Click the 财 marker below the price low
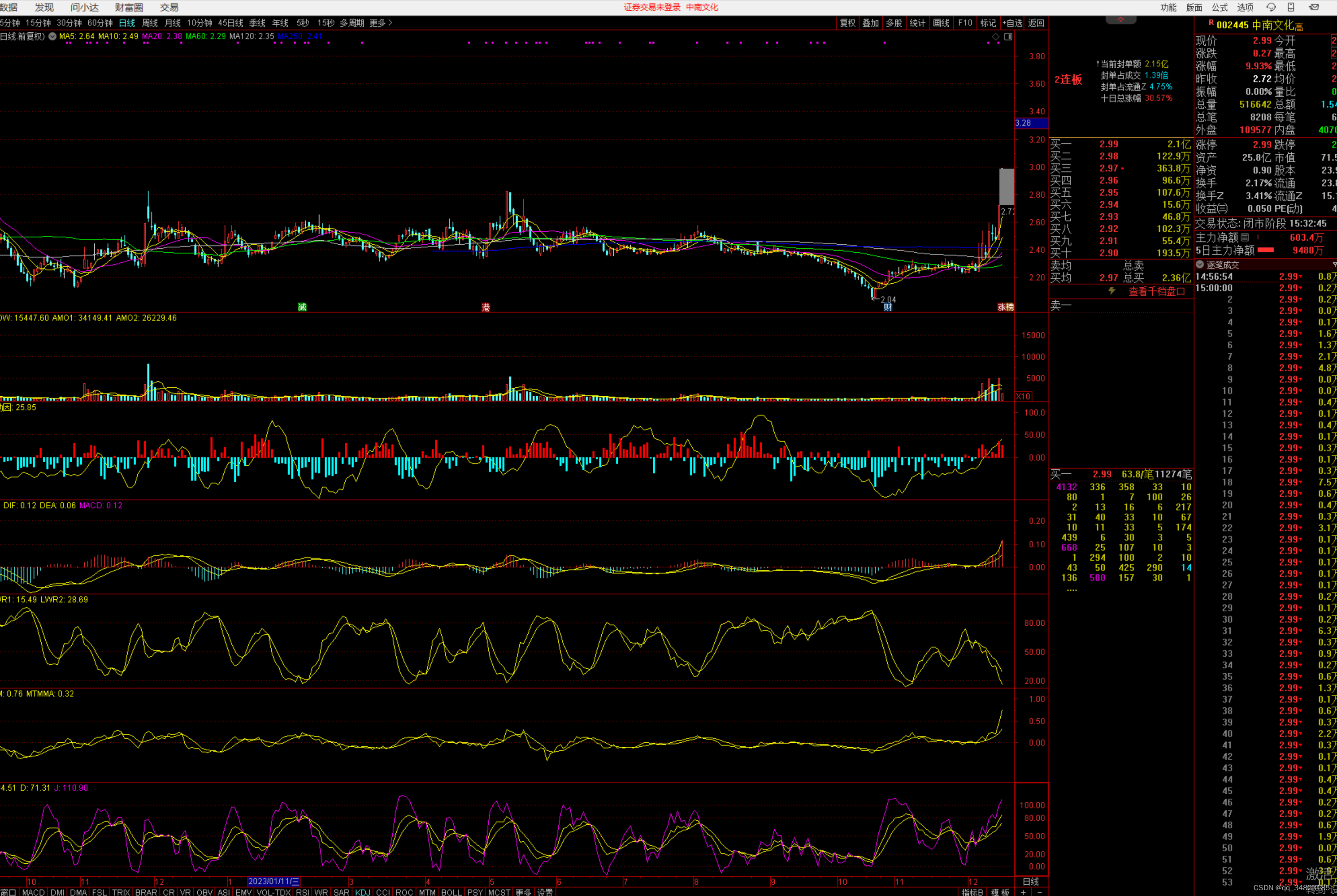The height and width of the screenshot is (896, 1337). [888, 307]
